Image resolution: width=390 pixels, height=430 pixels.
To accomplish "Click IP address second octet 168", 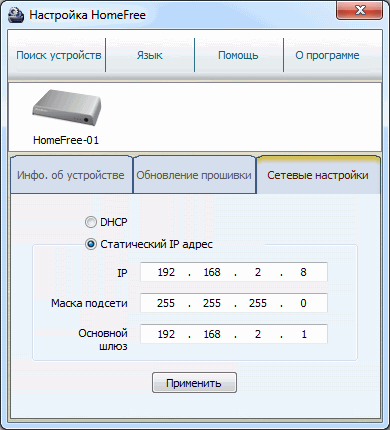I will [212, 272].
